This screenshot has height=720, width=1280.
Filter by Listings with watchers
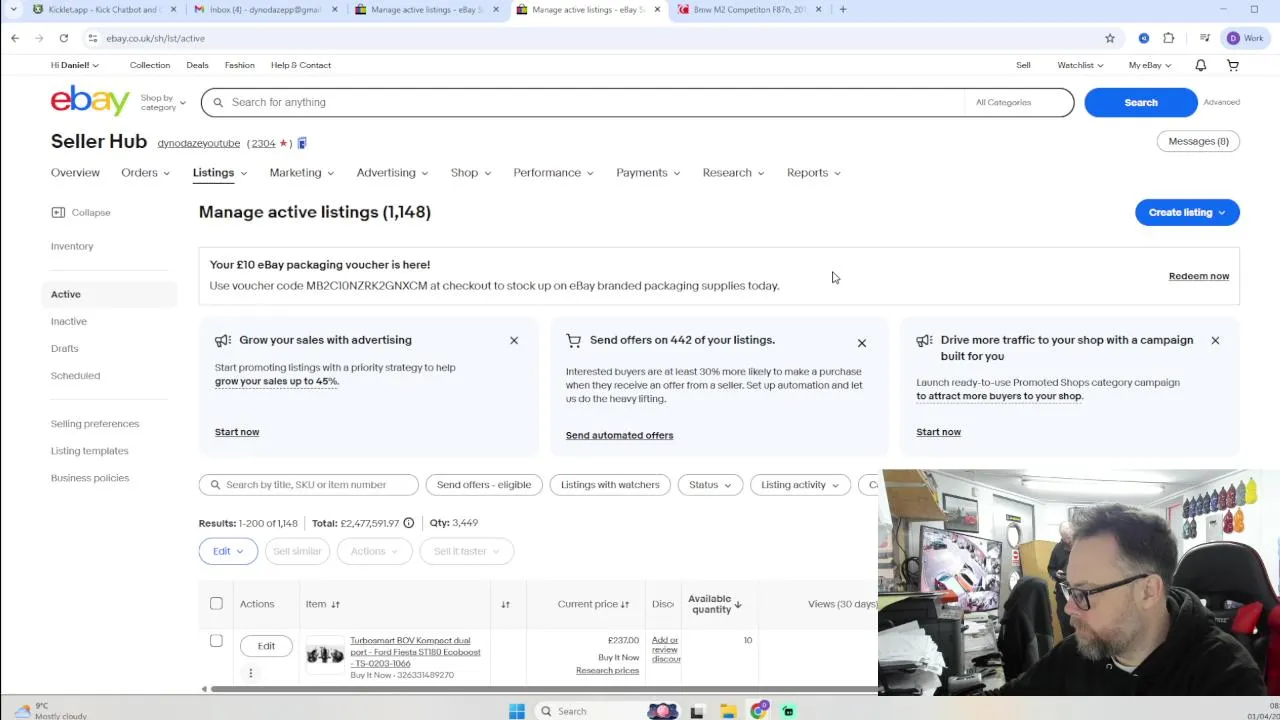(610, 485)
